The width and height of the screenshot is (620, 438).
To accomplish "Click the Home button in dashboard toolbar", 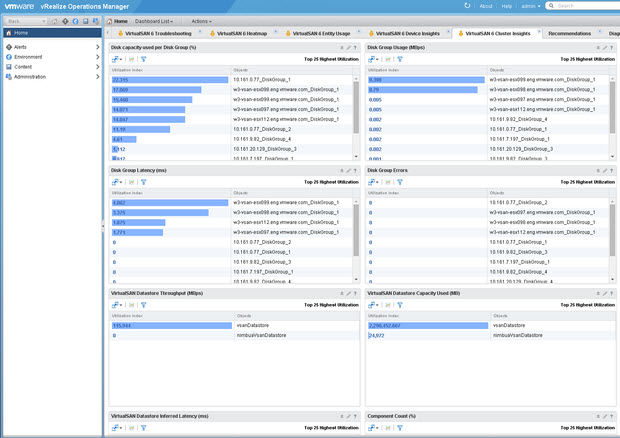I will (x=117, y=21).
